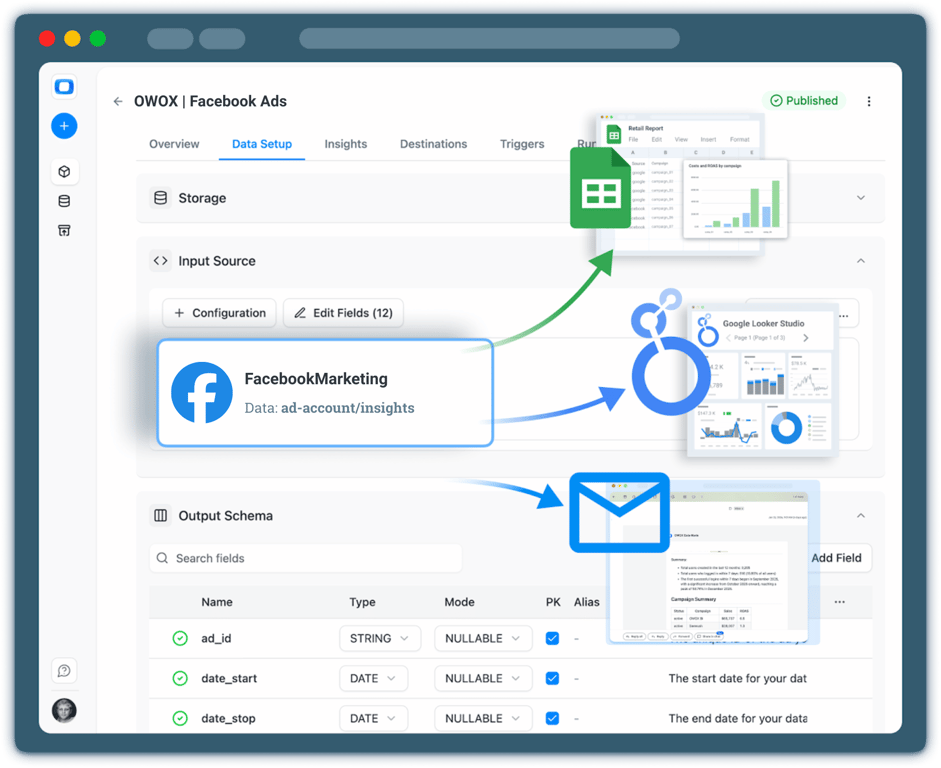Click the FacebookMarketing source card

point(325,393)
